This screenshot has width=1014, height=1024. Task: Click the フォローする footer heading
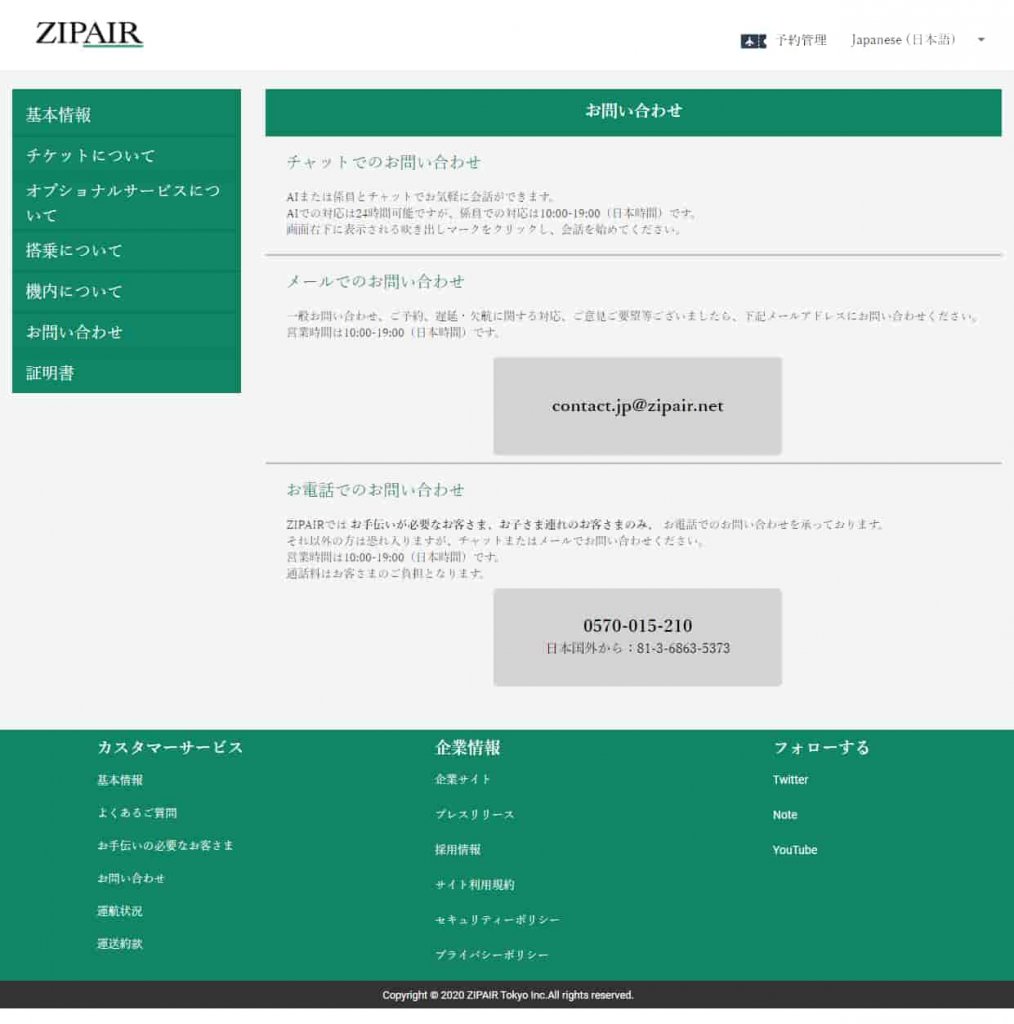tap(821, 747)
